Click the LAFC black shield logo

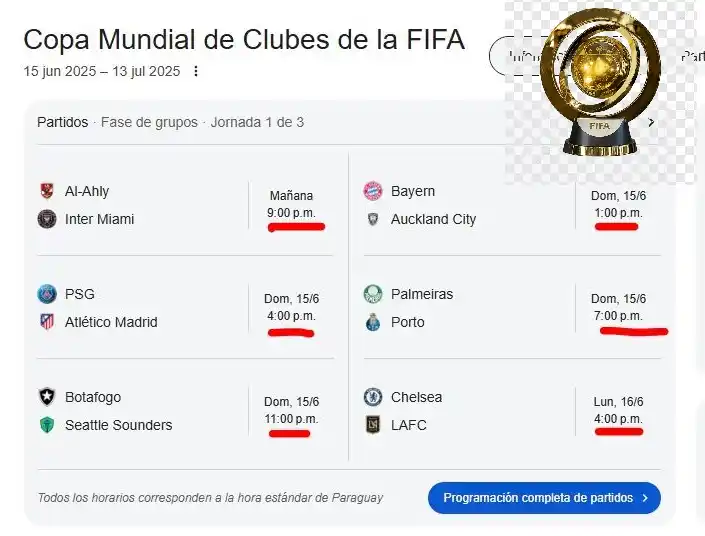click(373, 425)
